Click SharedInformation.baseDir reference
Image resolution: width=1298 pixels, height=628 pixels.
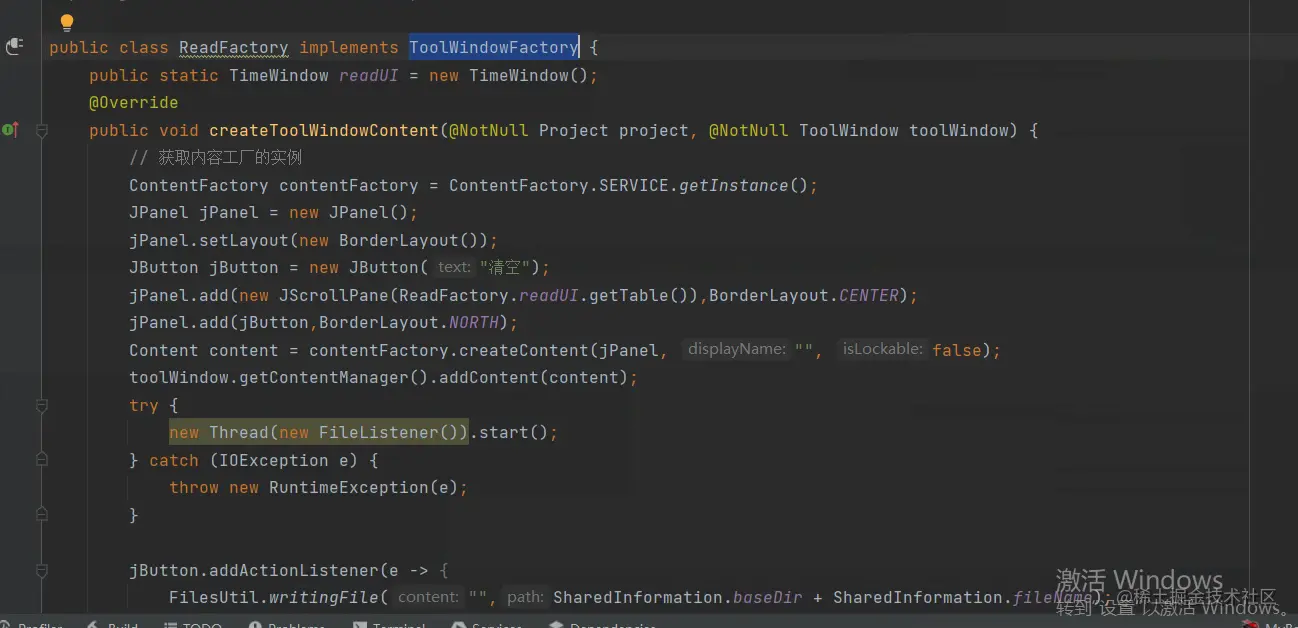[678, 597]
